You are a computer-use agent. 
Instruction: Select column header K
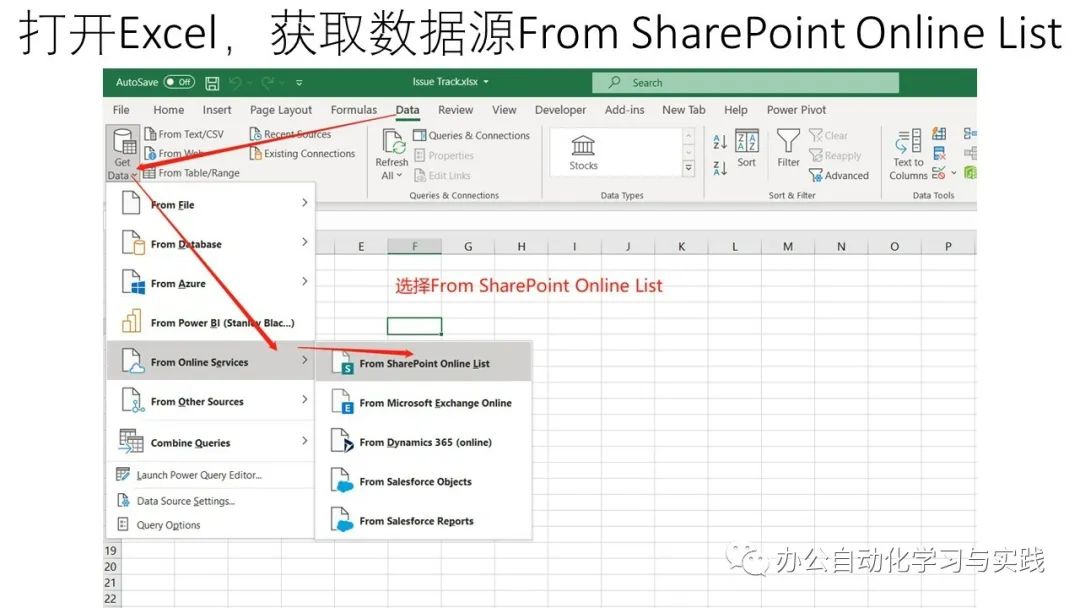point(681,246)
